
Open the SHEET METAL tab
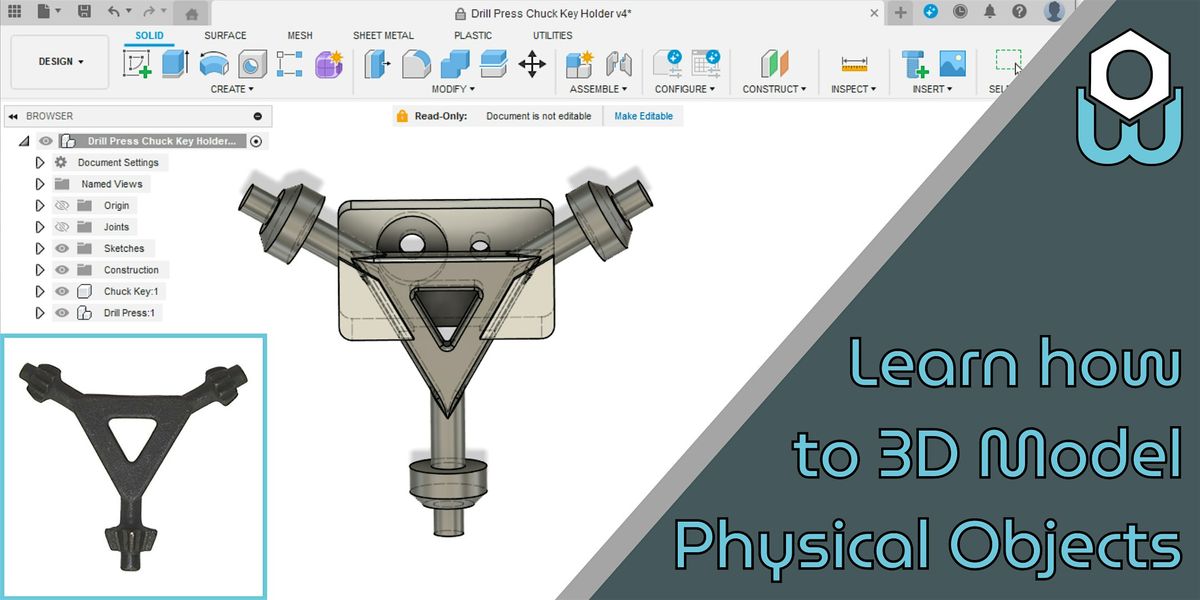(383, 35)
